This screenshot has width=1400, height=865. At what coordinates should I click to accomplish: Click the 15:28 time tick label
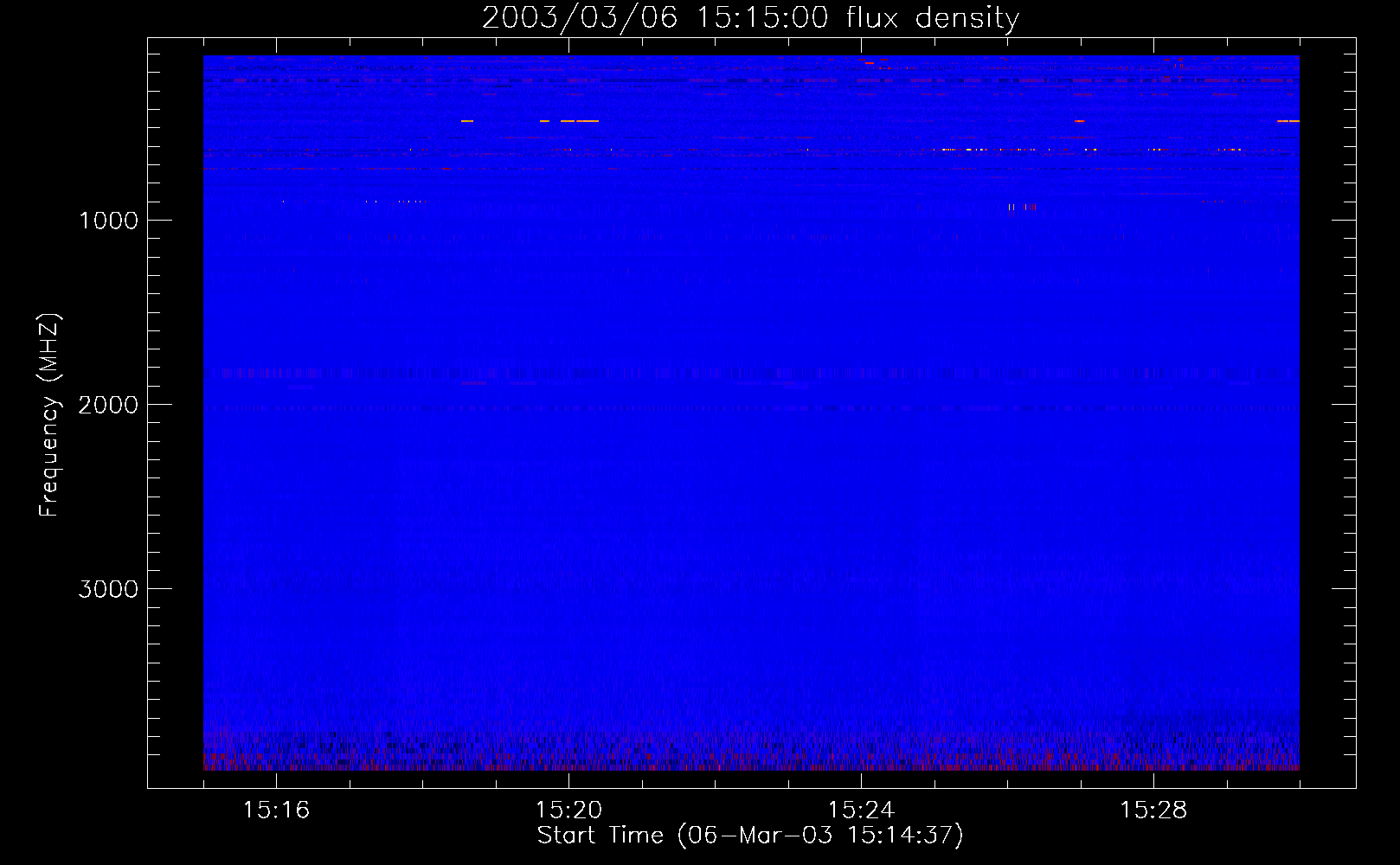tap(1153, 811)
